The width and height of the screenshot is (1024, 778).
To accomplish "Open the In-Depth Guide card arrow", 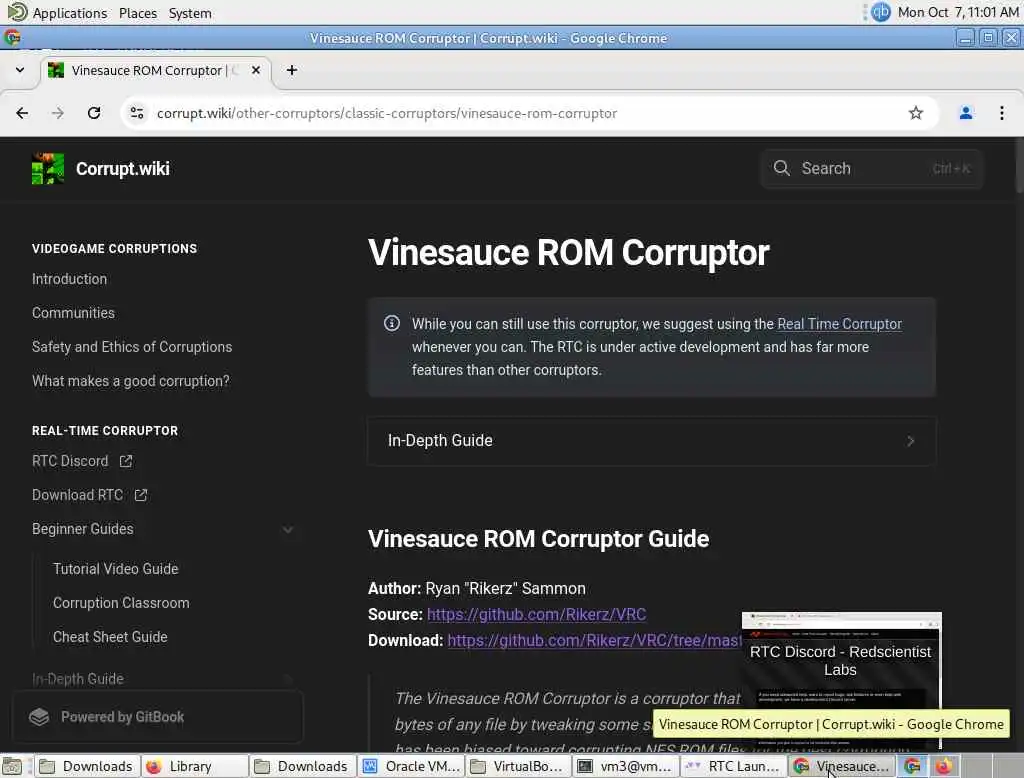I will pyautogui.click(x=910, y=441).
